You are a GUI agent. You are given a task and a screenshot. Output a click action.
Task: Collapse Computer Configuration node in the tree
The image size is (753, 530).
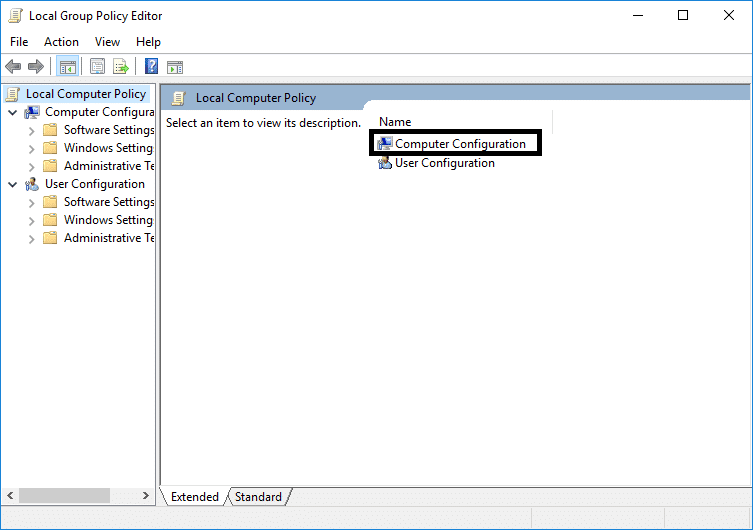point(13,113)
